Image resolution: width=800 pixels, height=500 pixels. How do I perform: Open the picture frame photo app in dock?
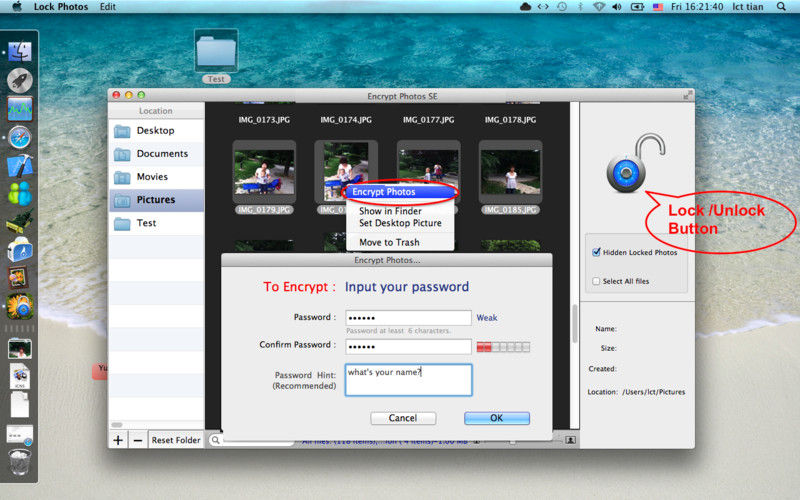pos(18,278)
